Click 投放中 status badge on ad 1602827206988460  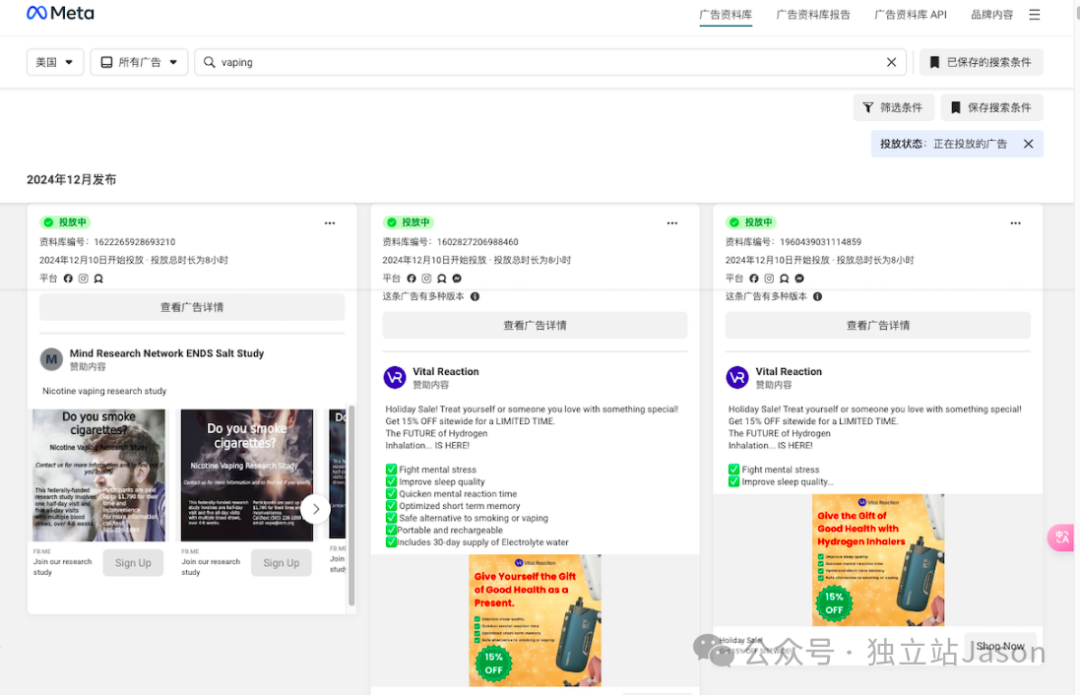(x=408, y=222)
